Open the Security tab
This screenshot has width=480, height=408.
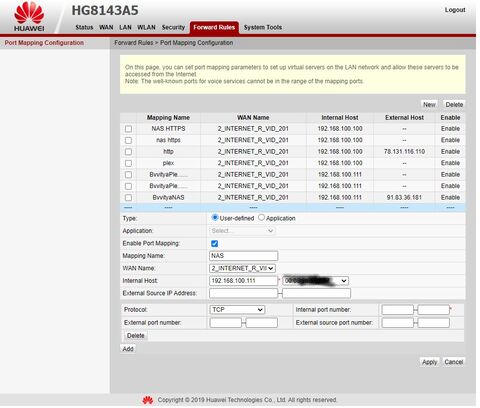point(173,27)
